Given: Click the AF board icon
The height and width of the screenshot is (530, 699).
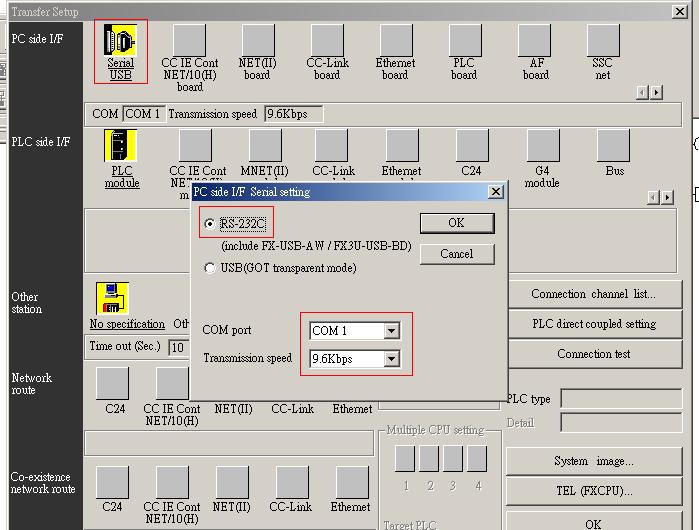Looking at the screenshot, I should (535, 41).
